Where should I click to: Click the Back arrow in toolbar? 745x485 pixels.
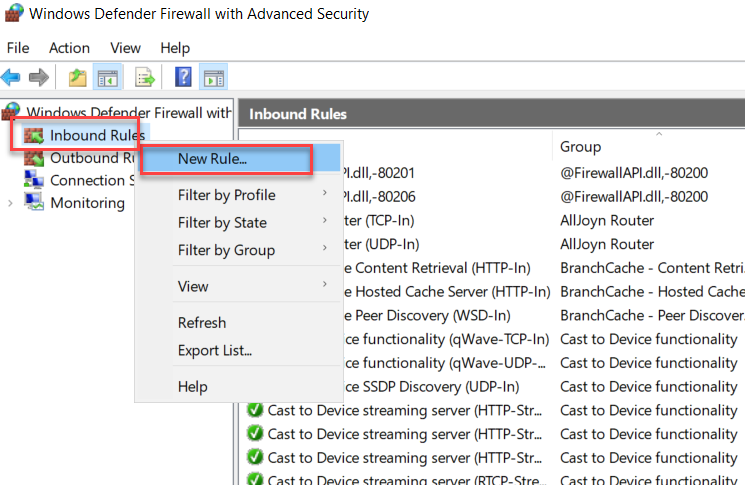tap(11, 77)
